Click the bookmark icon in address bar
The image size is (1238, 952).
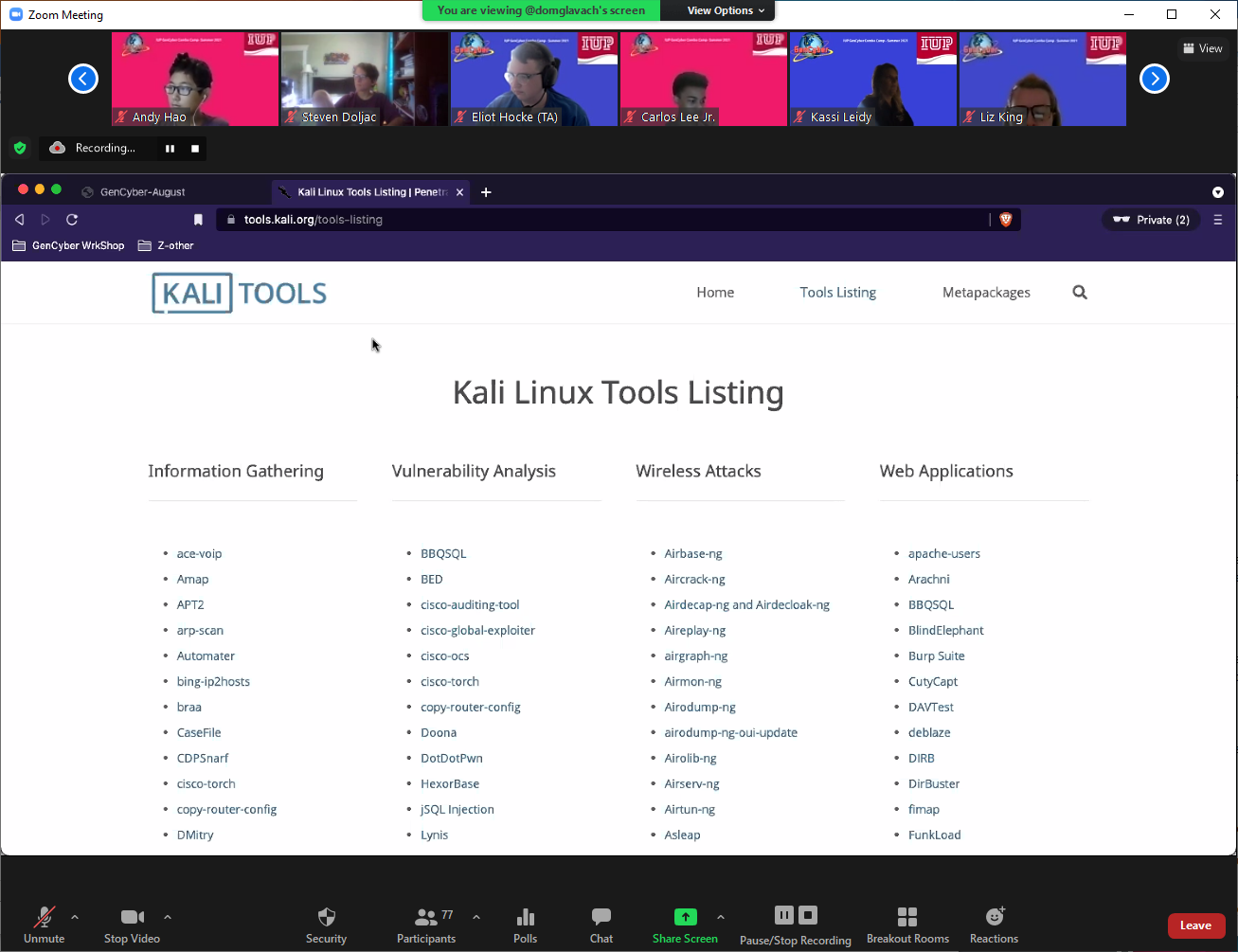click(198, 220)
